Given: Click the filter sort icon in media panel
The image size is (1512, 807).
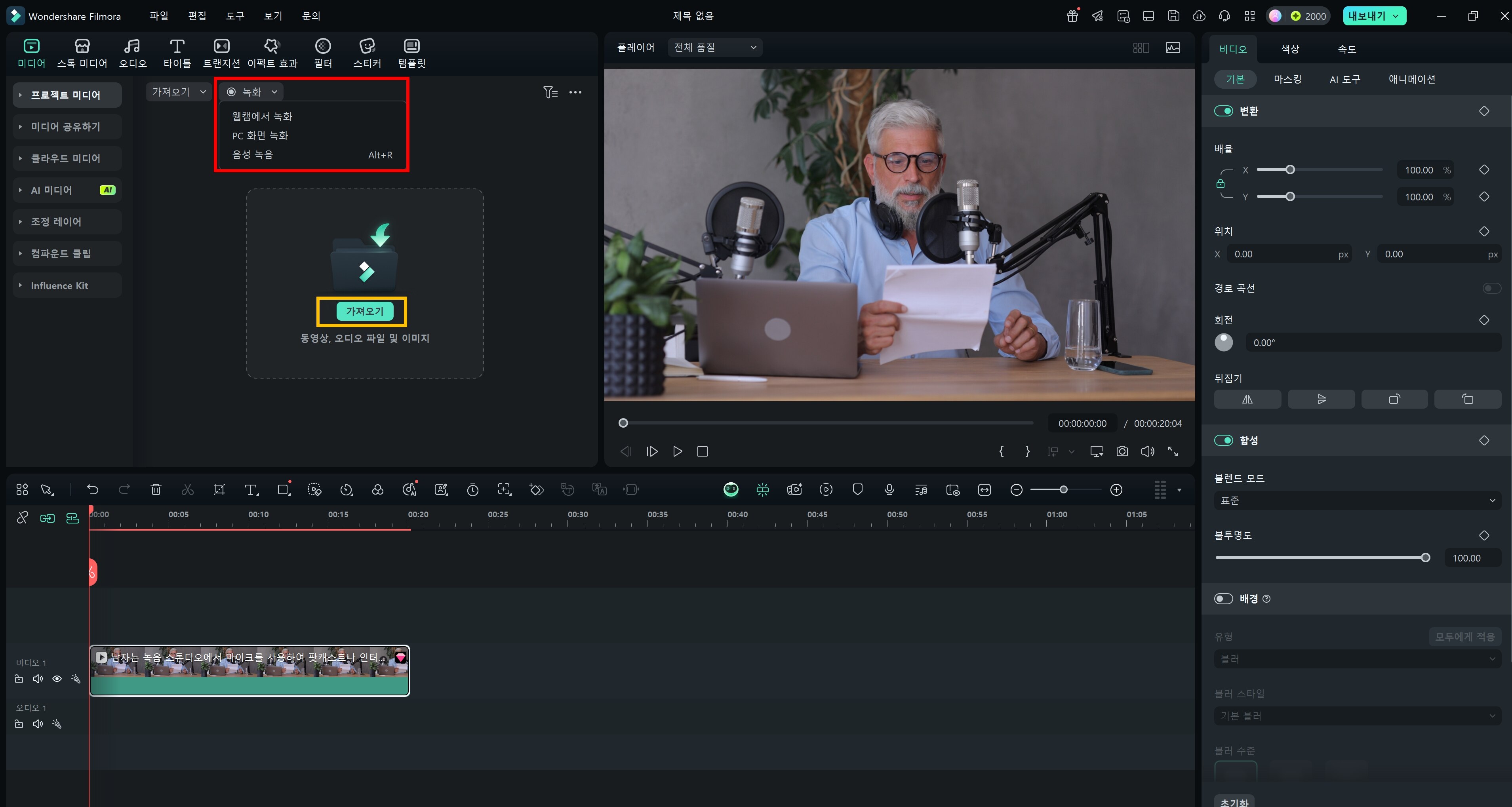Looking at the screenshot, I should tap(550, 92).
